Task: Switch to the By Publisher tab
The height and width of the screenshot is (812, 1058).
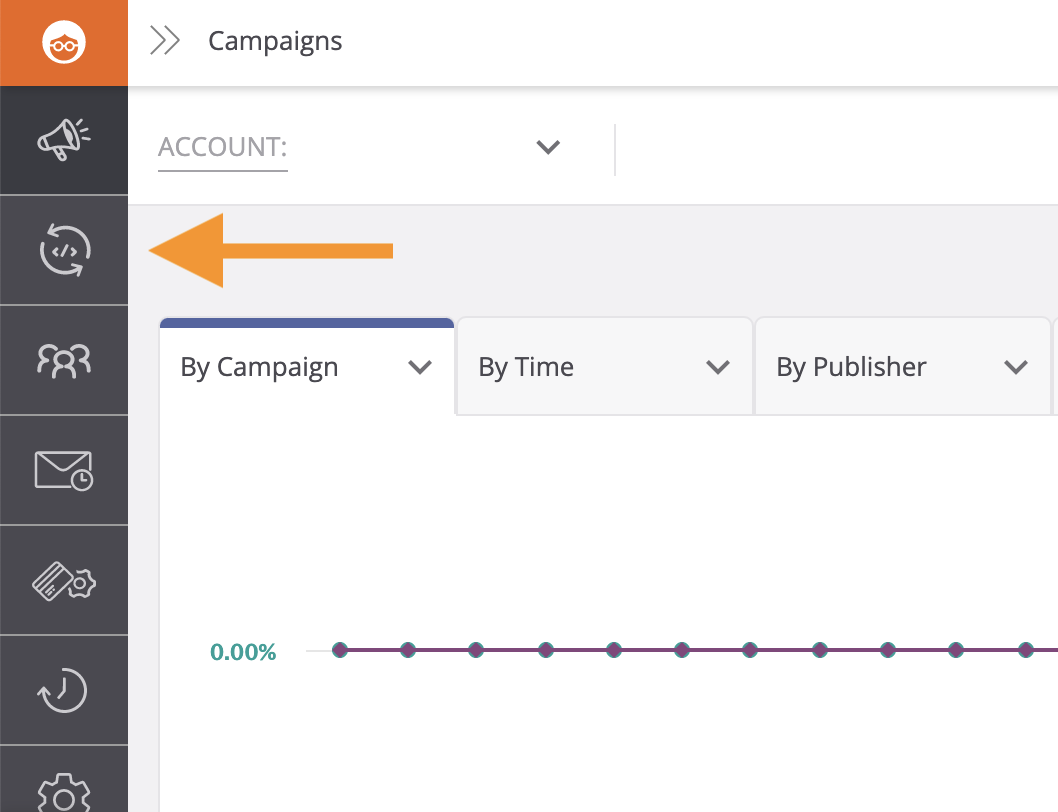Action: (x=851, y=367)
